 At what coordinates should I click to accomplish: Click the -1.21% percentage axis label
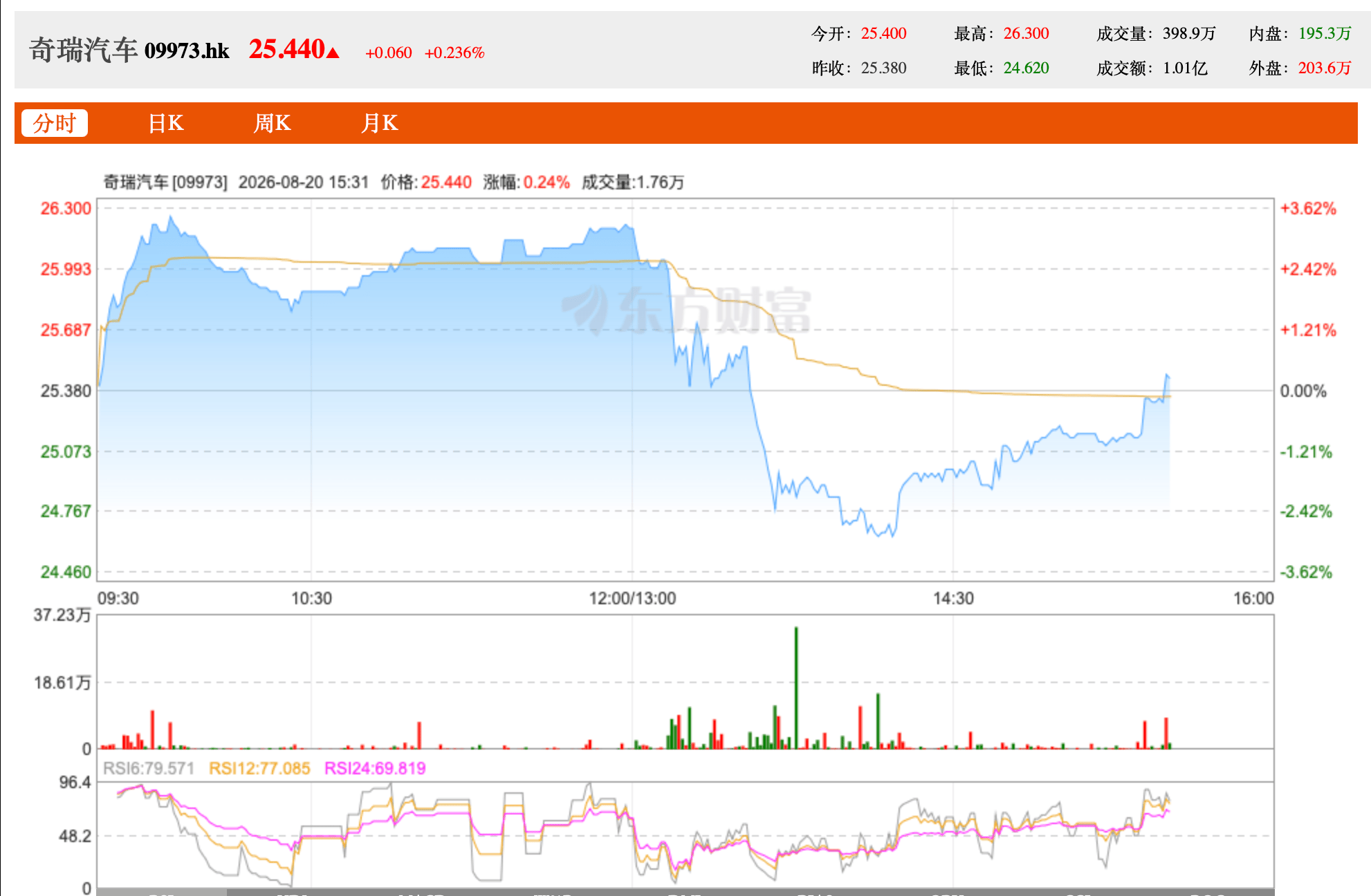tap(1306, 451)
